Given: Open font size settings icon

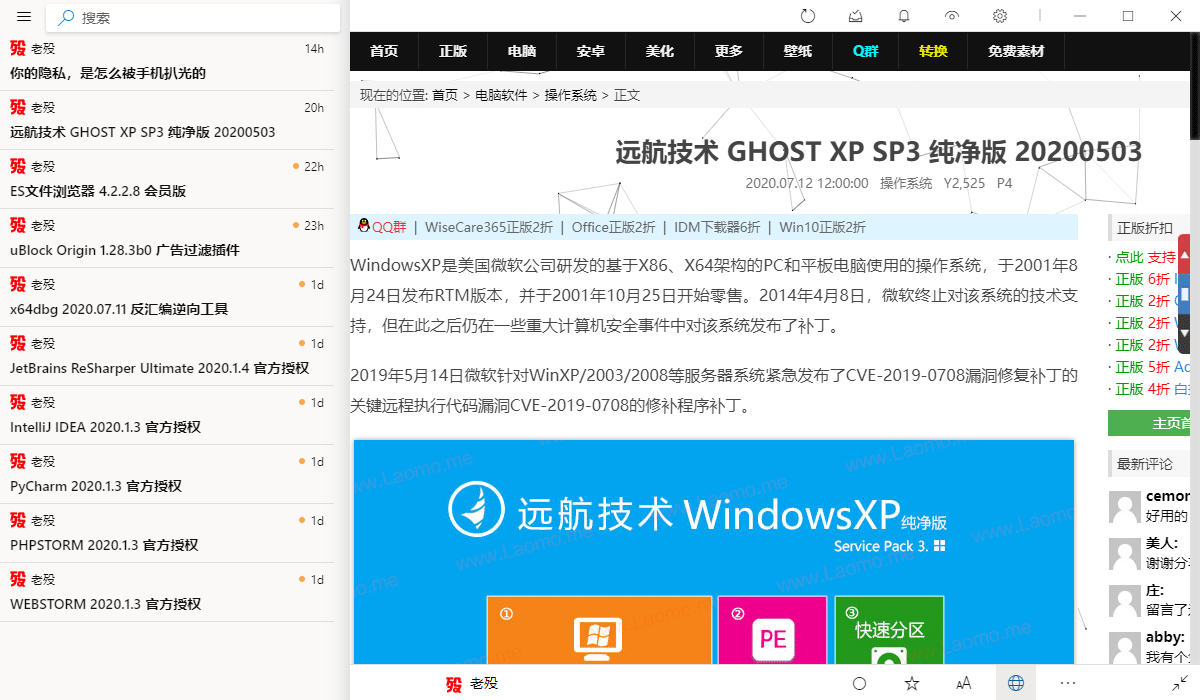Looking at the screenshot, I should coord(964,684).
